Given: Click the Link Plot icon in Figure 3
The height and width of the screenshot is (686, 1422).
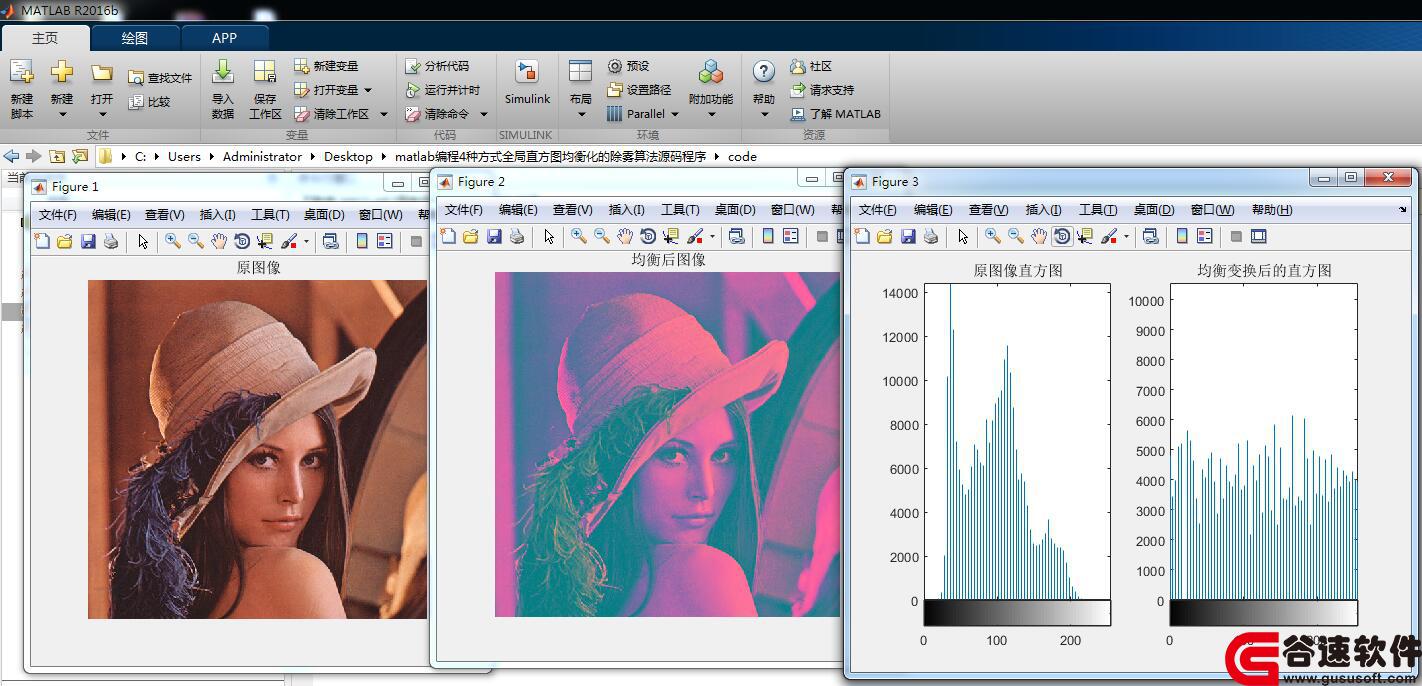Looking at the screenshot, I should click(1151, 236).
